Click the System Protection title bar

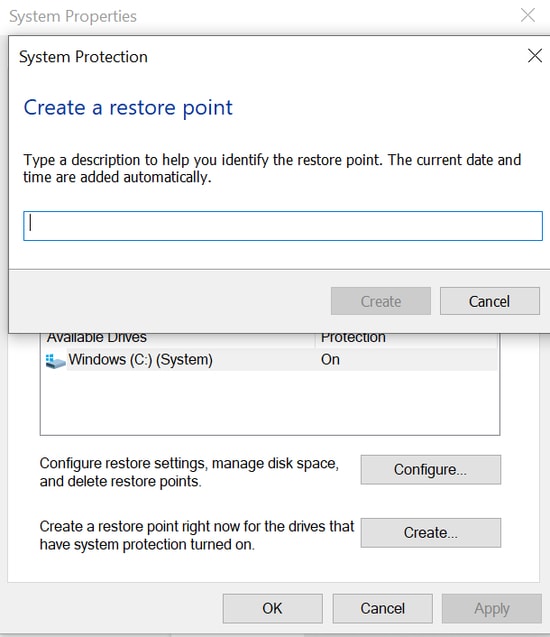pyautogui.click(x=264, y=56)
